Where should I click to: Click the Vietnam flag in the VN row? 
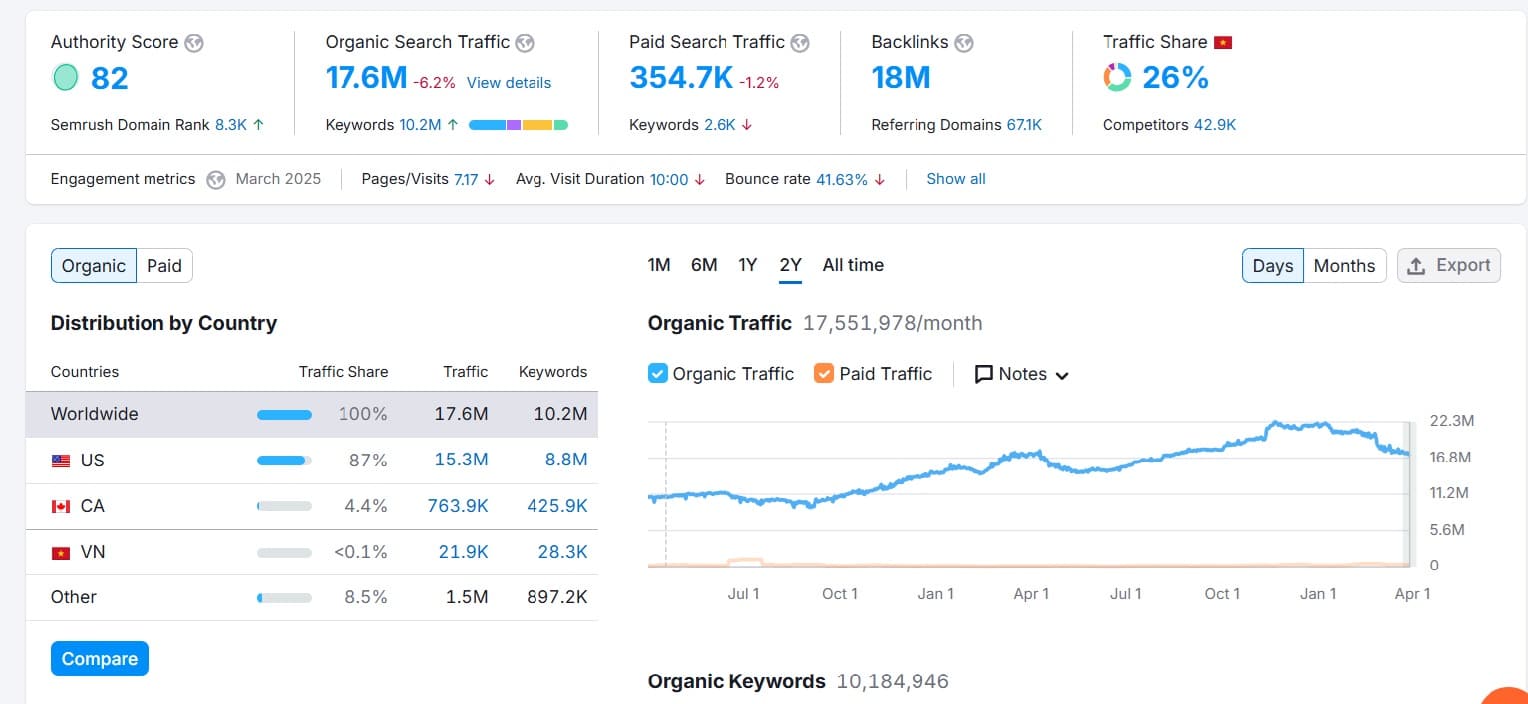point(62,552)
